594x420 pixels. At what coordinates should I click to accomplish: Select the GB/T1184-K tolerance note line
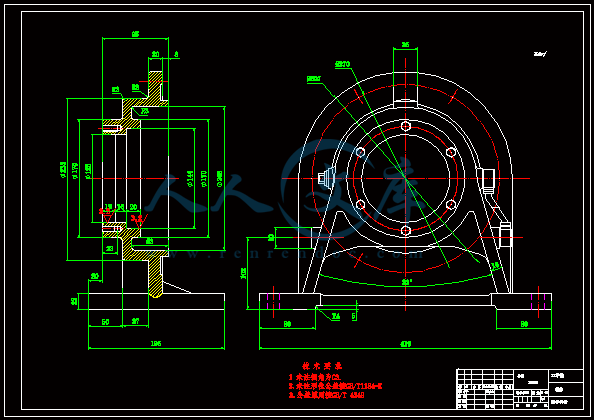(336, 386)
